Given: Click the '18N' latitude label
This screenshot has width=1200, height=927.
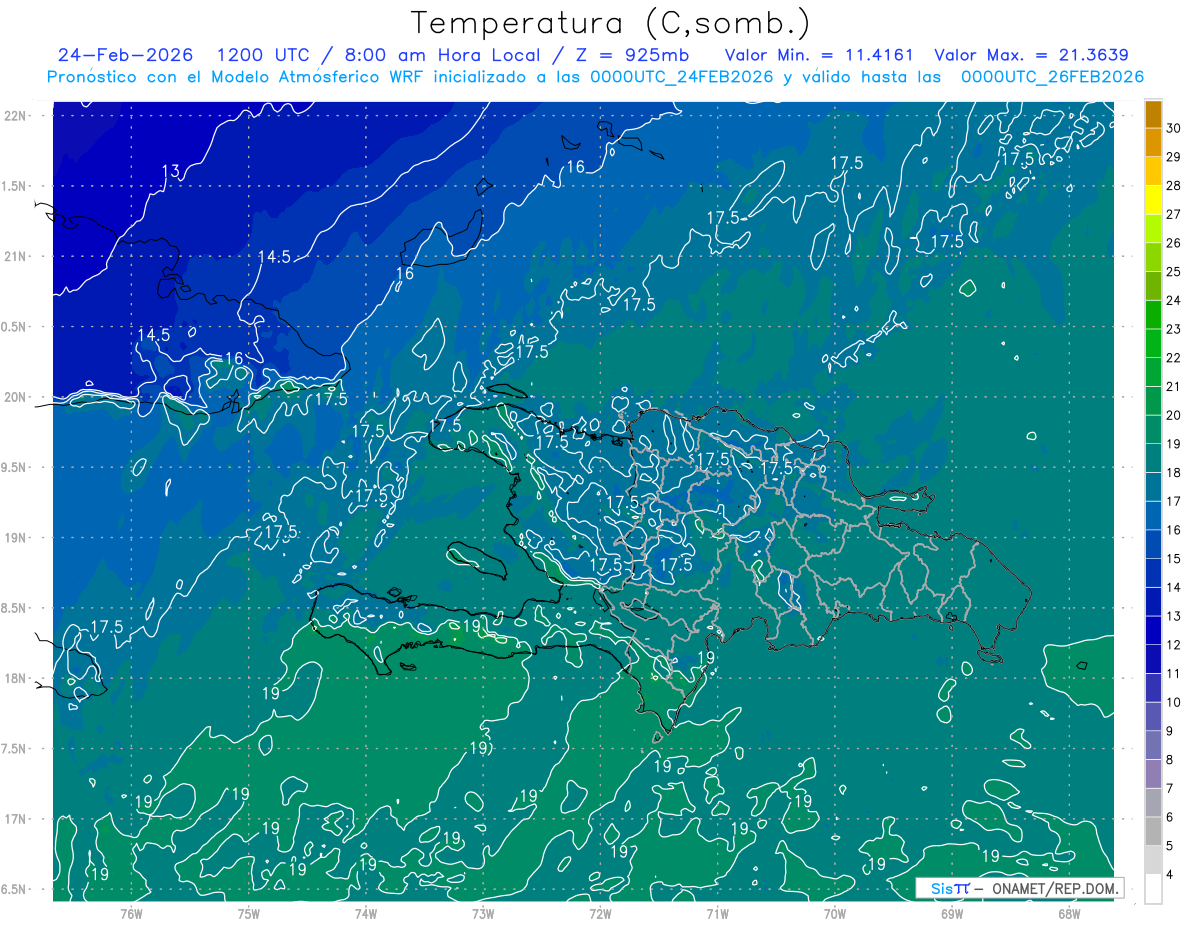Looking at the screenshot, I should tap(14, 678).
